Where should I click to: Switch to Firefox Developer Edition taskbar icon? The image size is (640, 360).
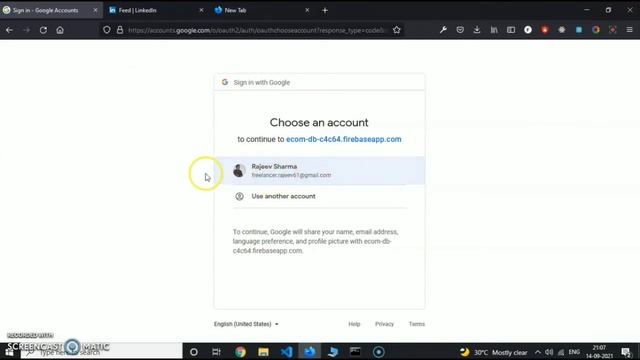(x=310, y=352)
